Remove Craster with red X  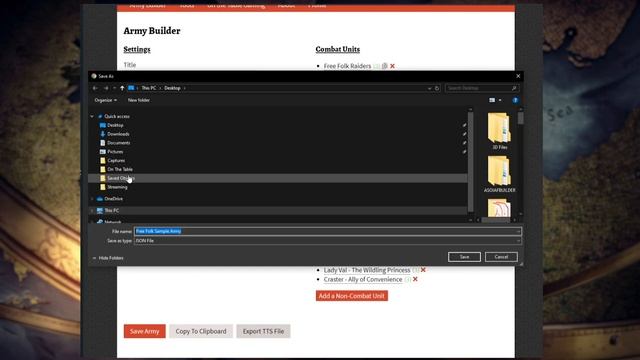(x=415, y=280)
